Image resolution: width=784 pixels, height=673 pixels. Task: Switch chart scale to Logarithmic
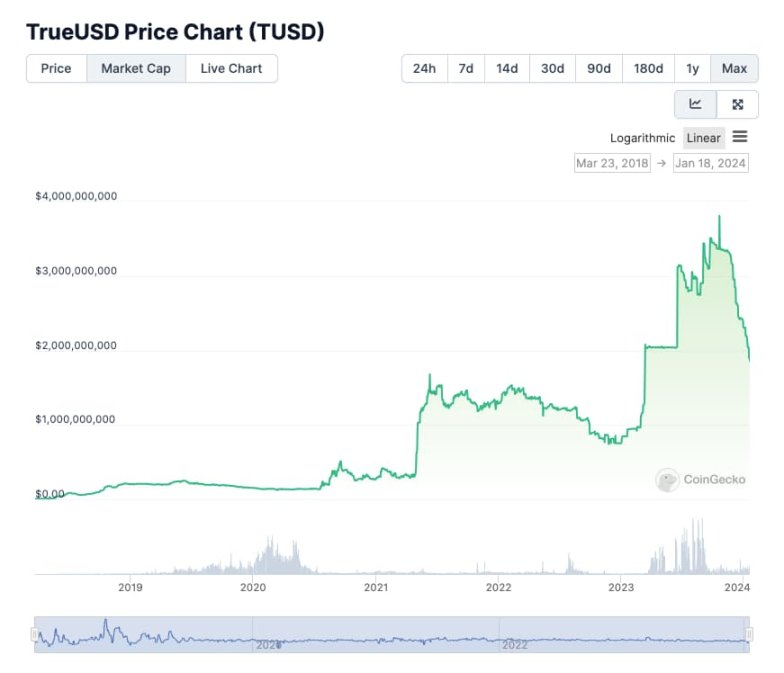pos(642,138)
